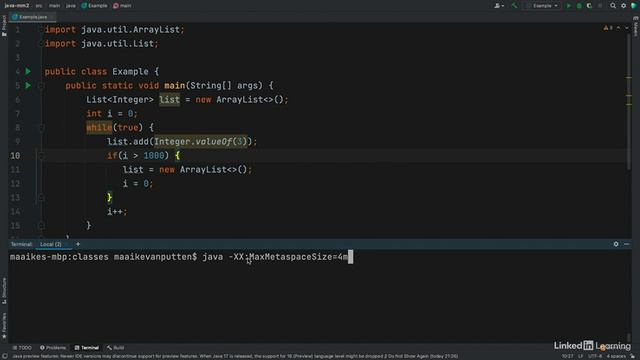Click Example class breadcrumb
Viewport: 640px width, 360px height.
[x=94, y=6]
